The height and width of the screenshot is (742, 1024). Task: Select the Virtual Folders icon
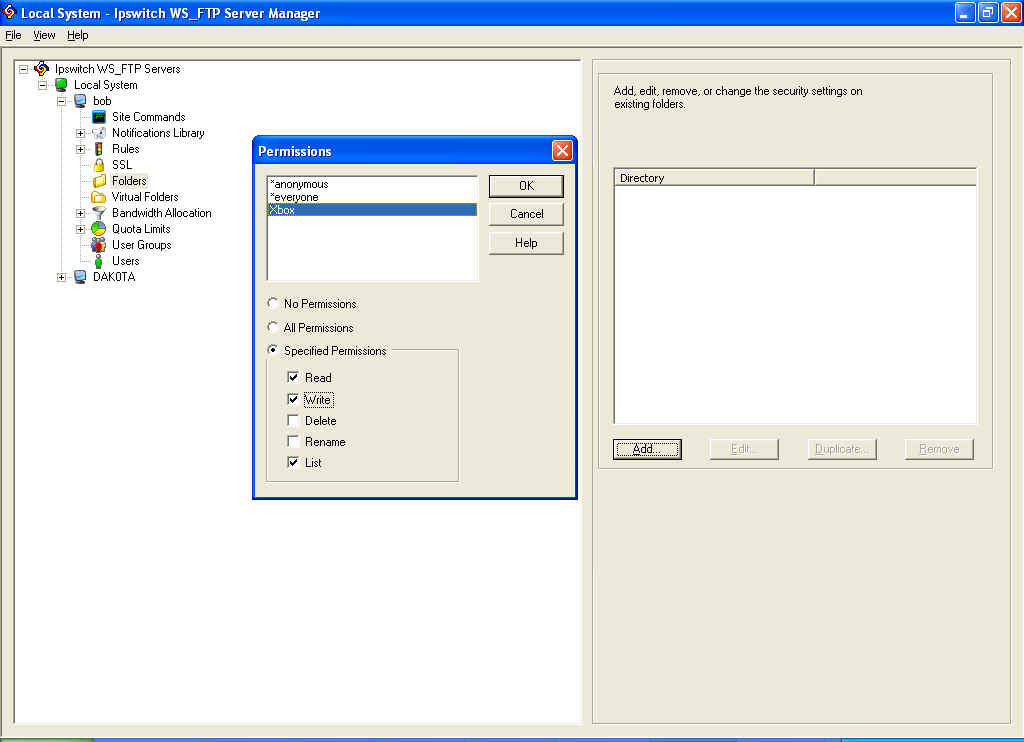point(99,197)
